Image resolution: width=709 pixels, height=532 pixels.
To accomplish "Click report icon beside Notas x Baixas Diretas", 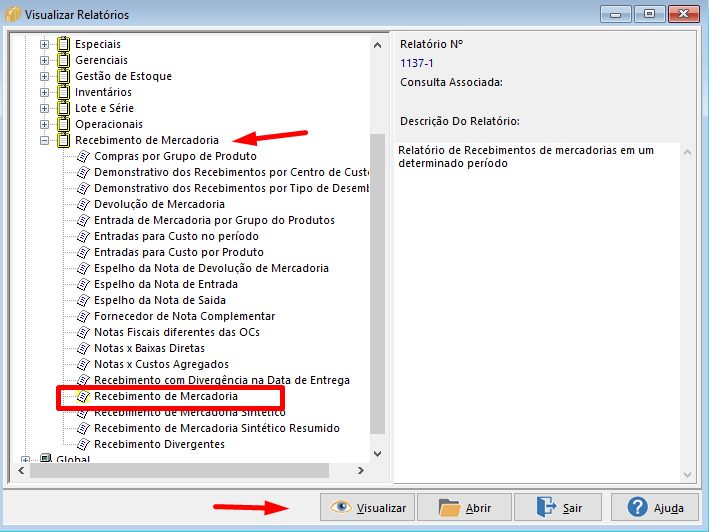I will pos(83,348).
